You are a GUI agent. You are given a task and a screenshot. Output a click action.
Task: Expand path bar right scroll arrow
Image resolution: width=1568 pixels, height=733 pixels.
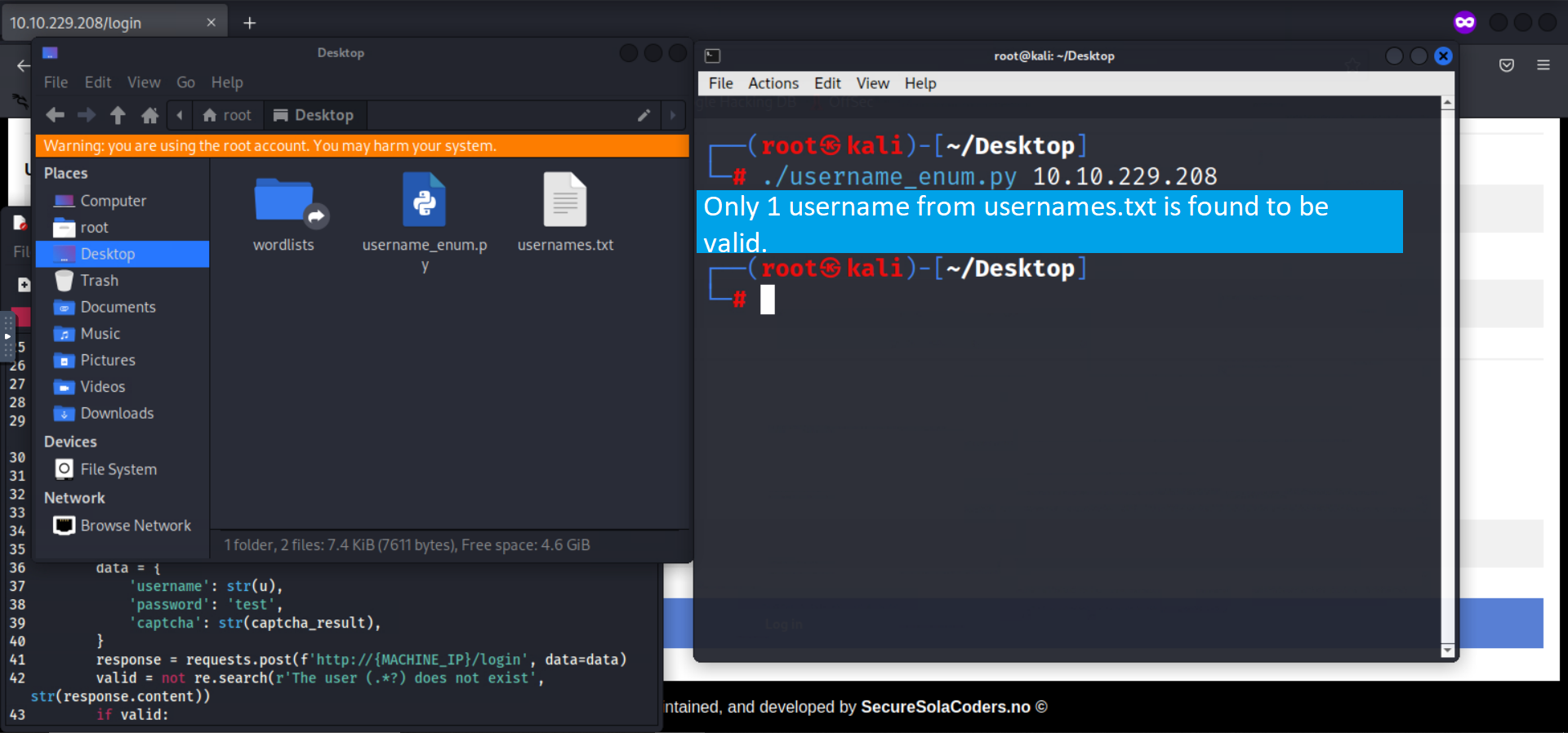(673, 115)
